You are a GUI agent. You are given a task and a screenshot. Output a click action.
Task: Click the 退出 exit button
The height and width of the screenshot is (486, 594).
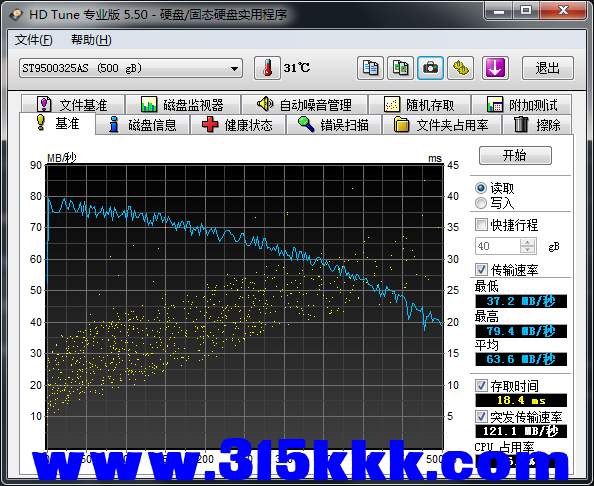tap(548, 68)
